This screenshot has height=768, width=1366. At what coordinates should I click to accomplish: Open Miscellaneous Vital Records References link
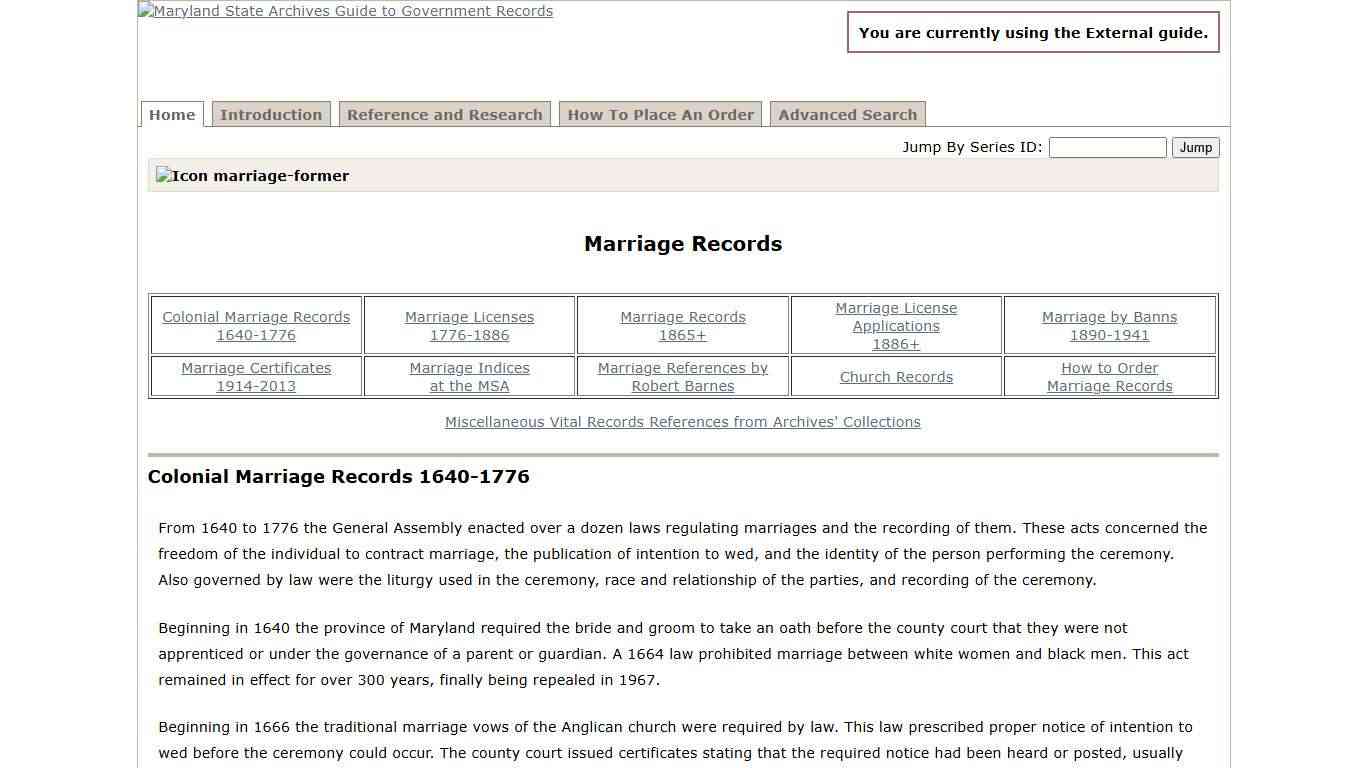[x=682, y=421]
